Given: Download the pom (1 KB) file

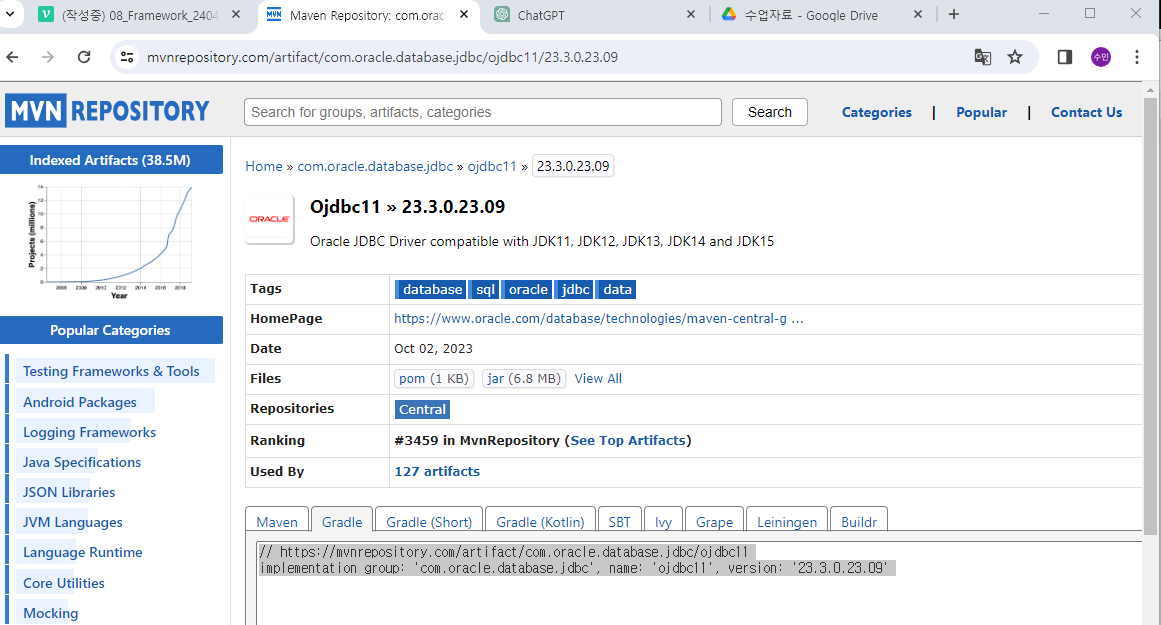Looking at the screenshot, I should [434, 378].
